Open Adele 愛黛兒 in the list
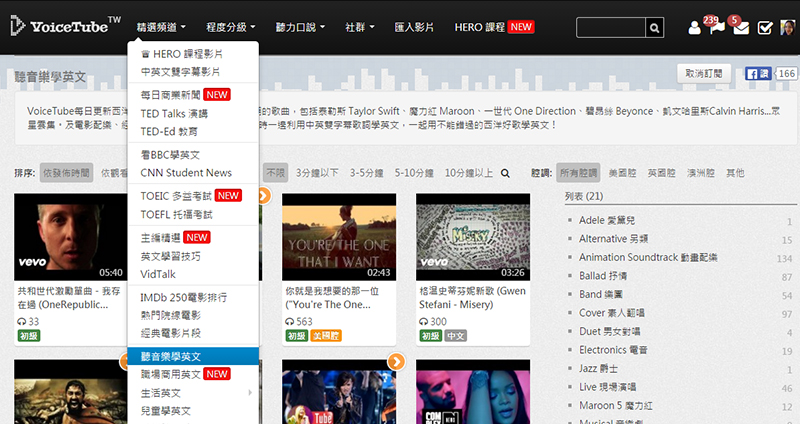This screenshot has width=800, height=424. [x=614, y=219]
